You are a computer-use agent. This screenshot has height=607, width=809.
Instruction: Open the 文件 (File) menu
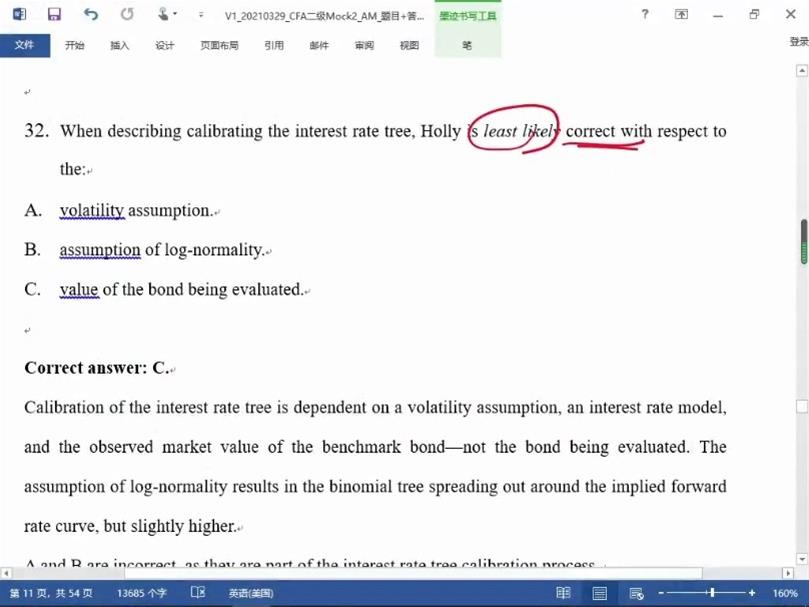point(24,45)
